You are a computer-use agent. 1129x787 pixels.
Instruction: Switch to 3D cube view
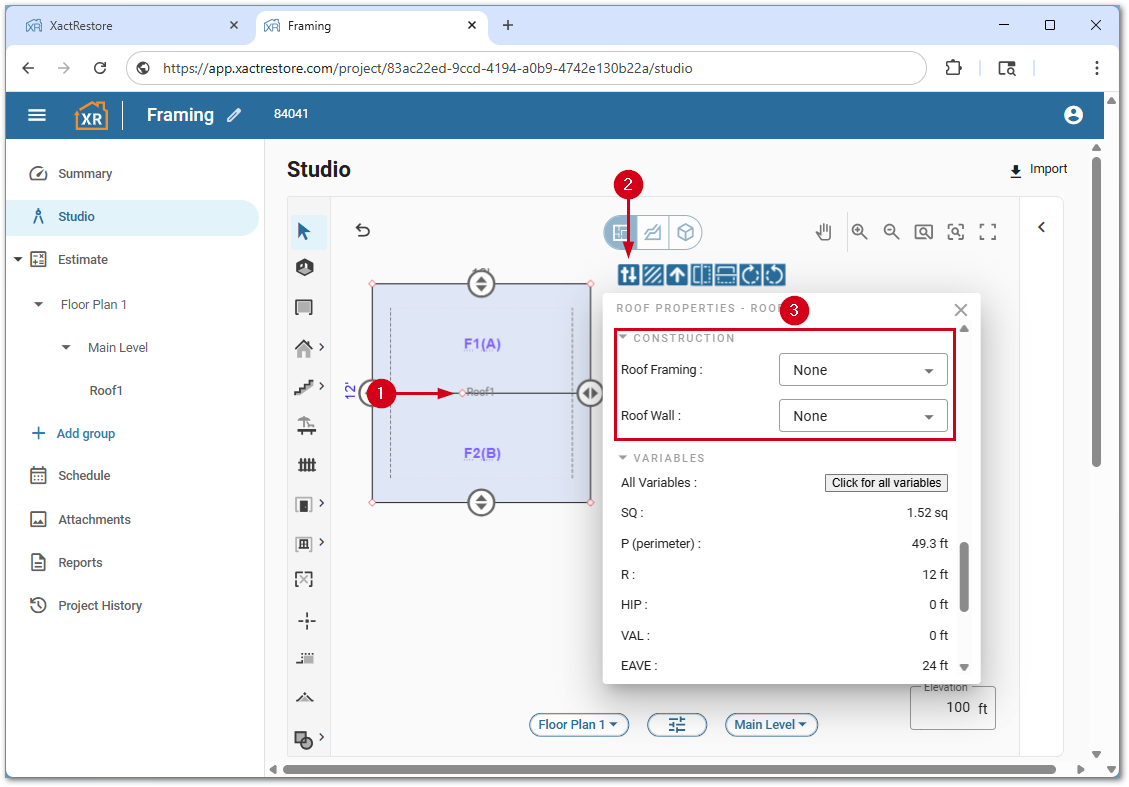point(685,232)
